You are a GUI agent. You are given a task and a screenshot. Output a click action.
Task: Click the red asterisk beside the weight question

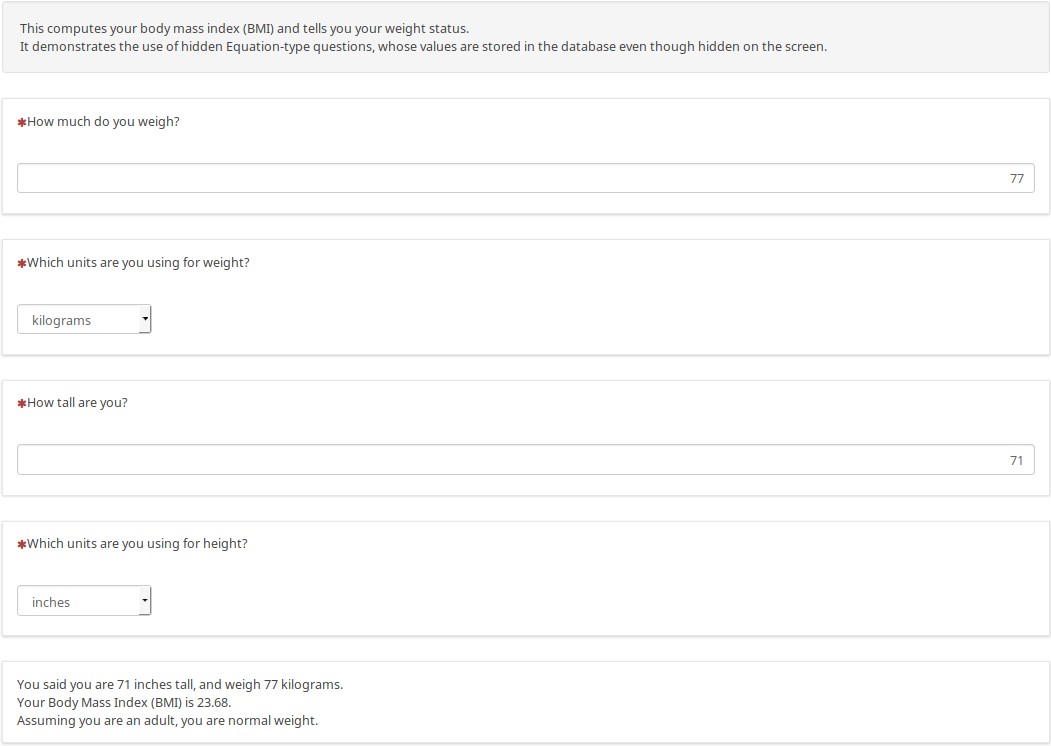coord(22,122)
